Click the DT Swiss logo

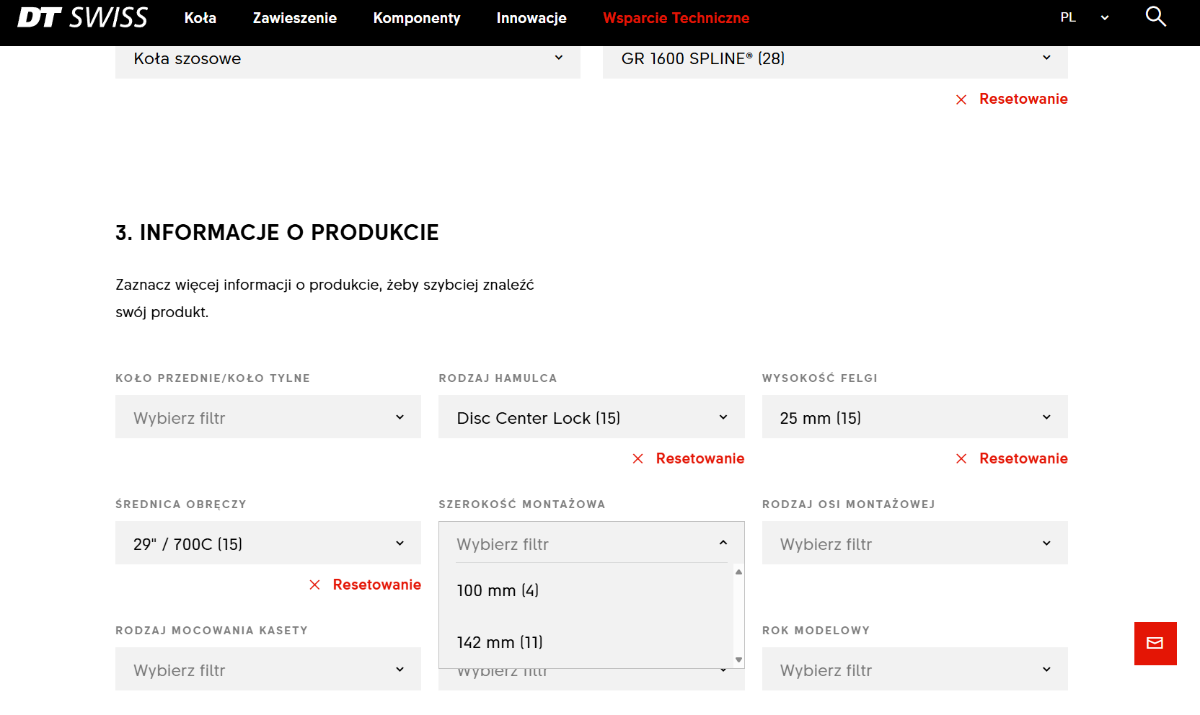(x=82, y=18)
